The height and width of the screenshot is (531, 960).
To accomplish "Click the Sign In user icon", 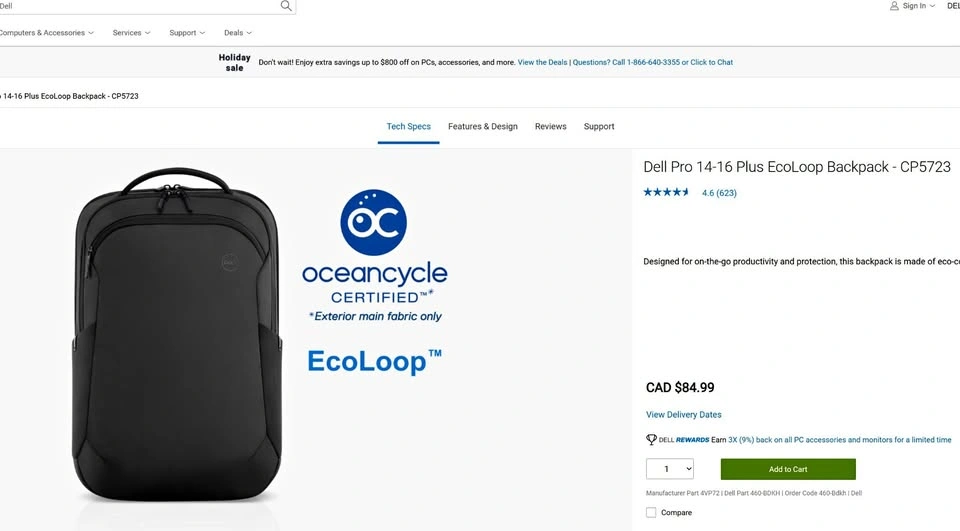I will 894,6.
